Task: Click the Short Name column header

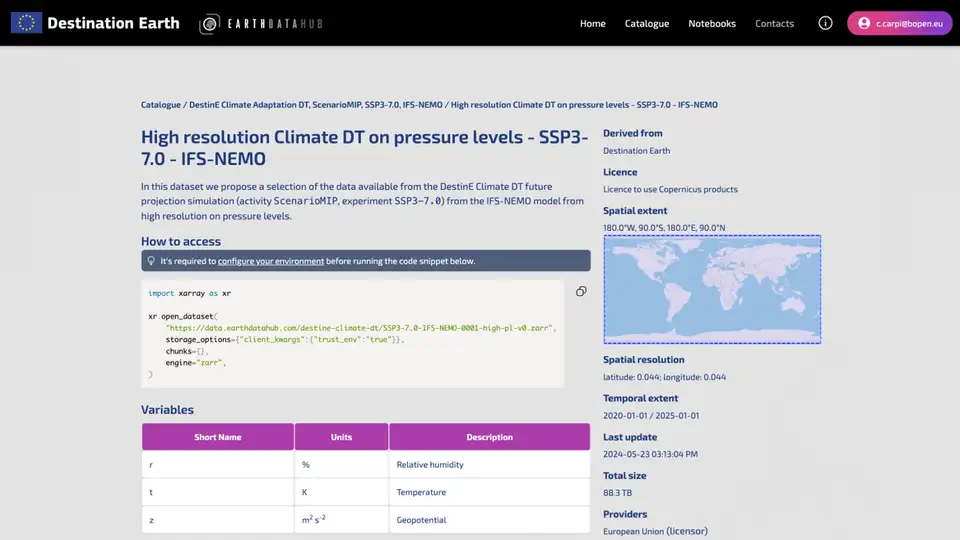Action: click(217, 437)
